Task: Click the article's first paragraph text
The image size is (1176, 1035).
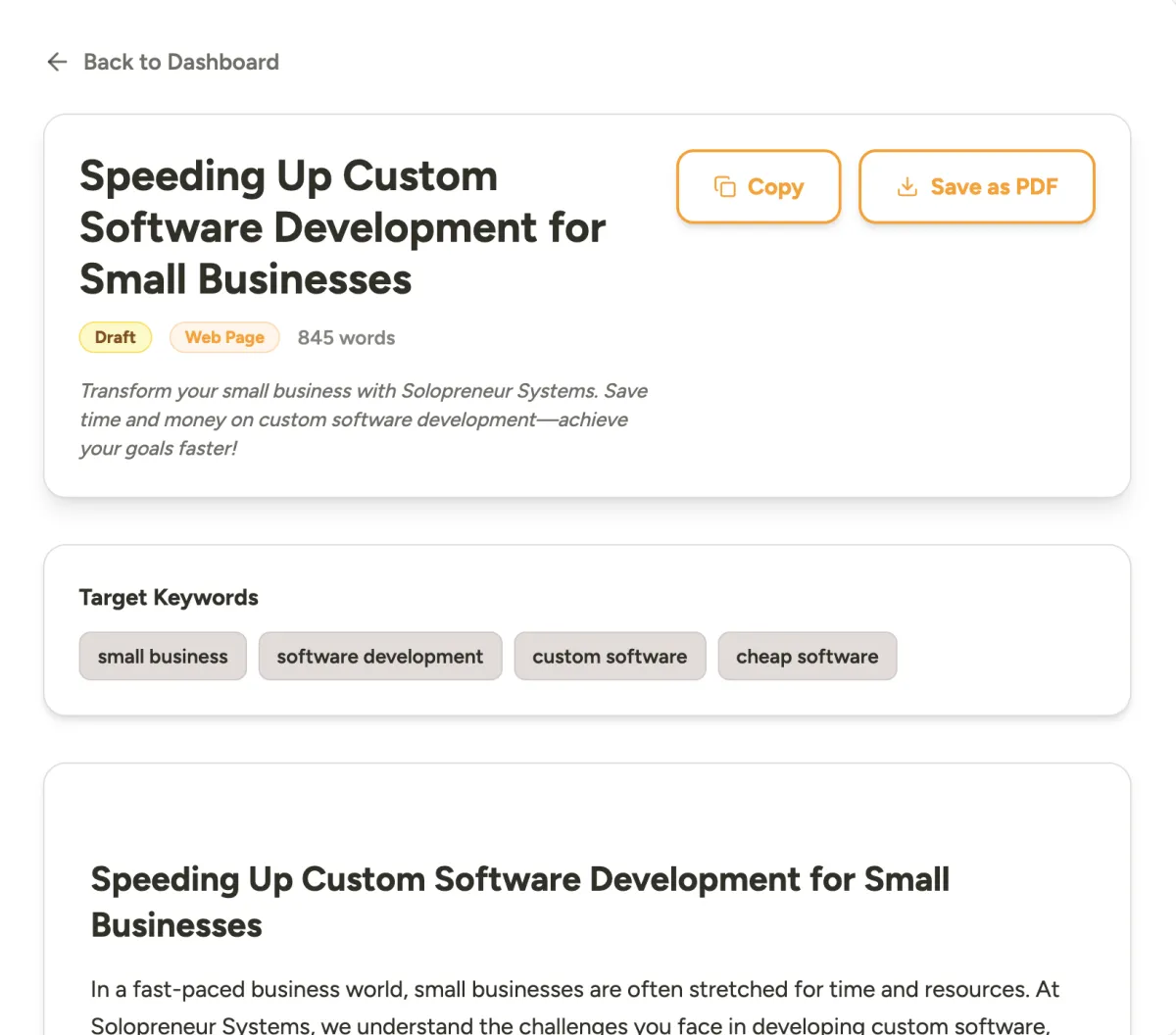Action: click(574, 990)
